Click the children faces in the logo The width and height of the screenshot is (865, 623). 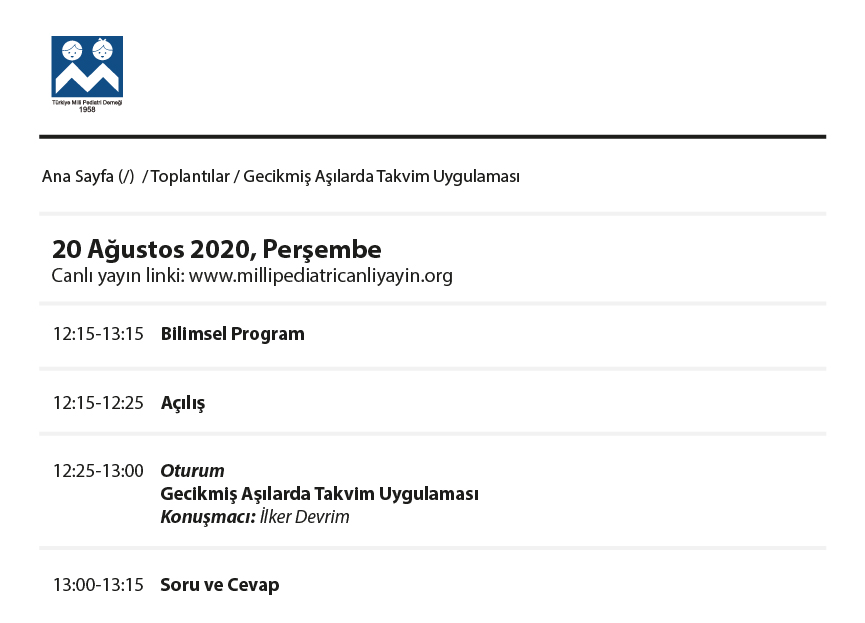pos(87,50)
